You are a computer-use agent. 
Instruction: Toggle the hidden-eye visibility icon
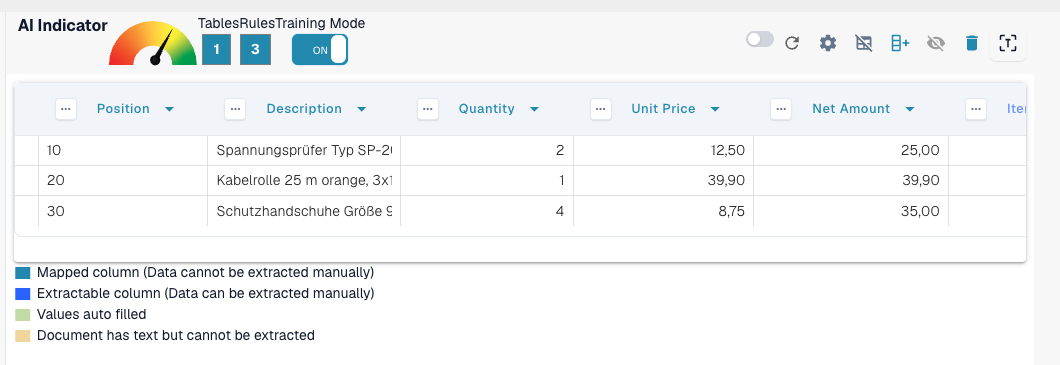pyautogui.click(x=936, y=43)
